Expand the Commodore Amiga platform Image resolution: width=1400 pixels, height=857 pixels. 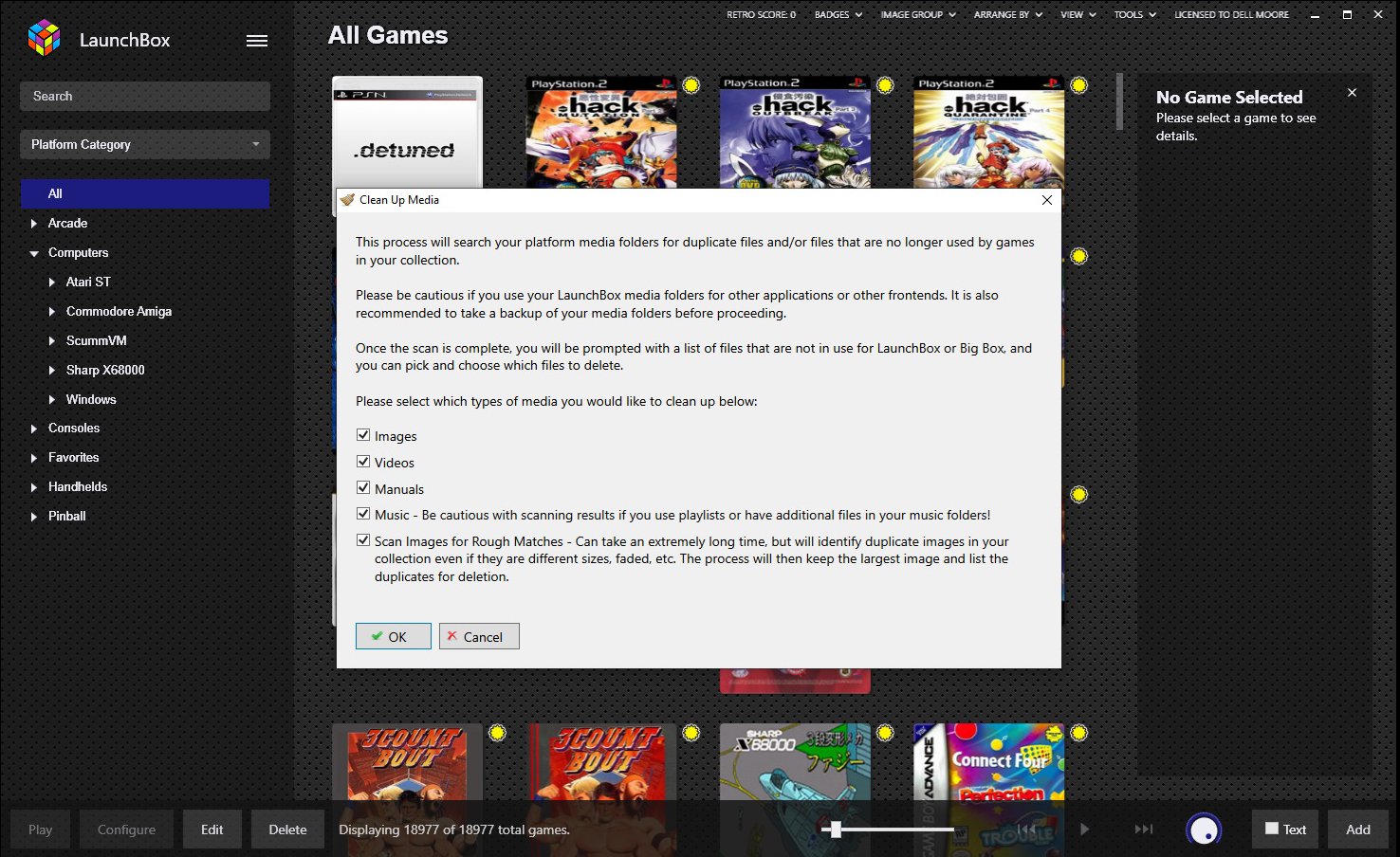pos(52,312)
